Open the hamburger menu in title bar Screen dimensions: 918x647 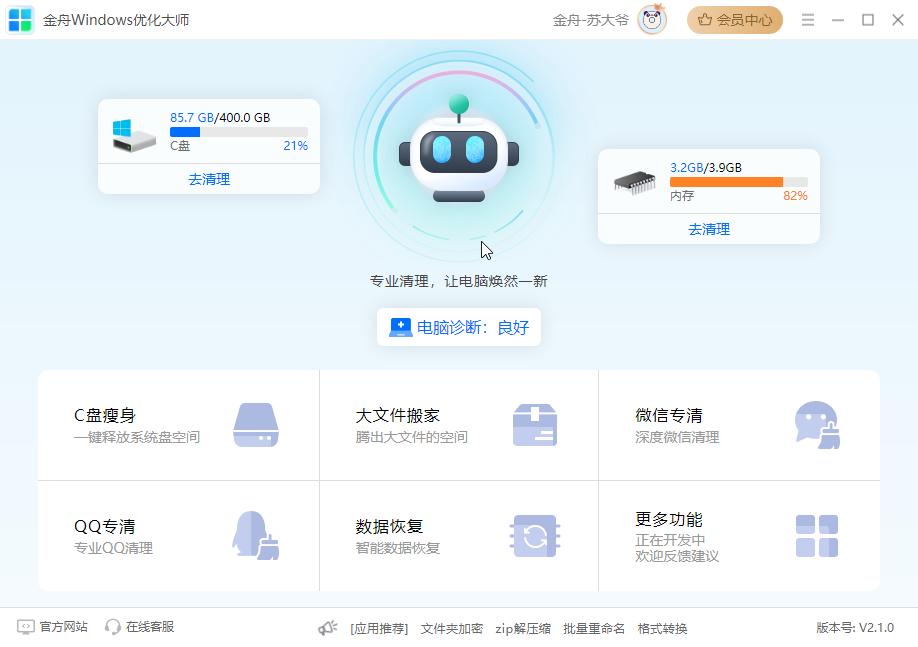pyautogui.click(x=808, y=20)
